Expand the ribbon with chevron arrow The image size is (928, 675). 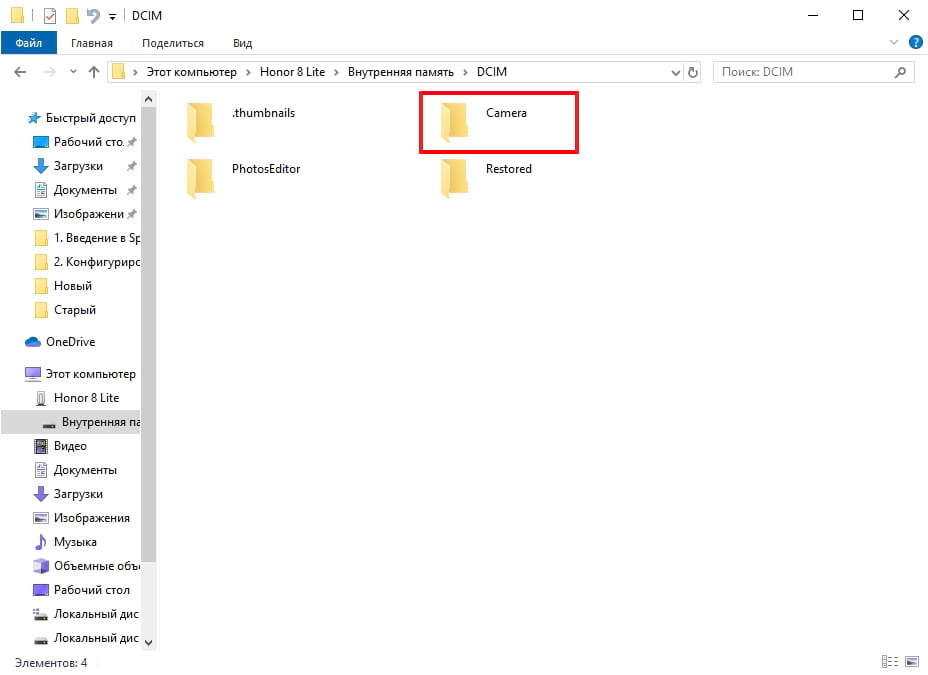895,43
